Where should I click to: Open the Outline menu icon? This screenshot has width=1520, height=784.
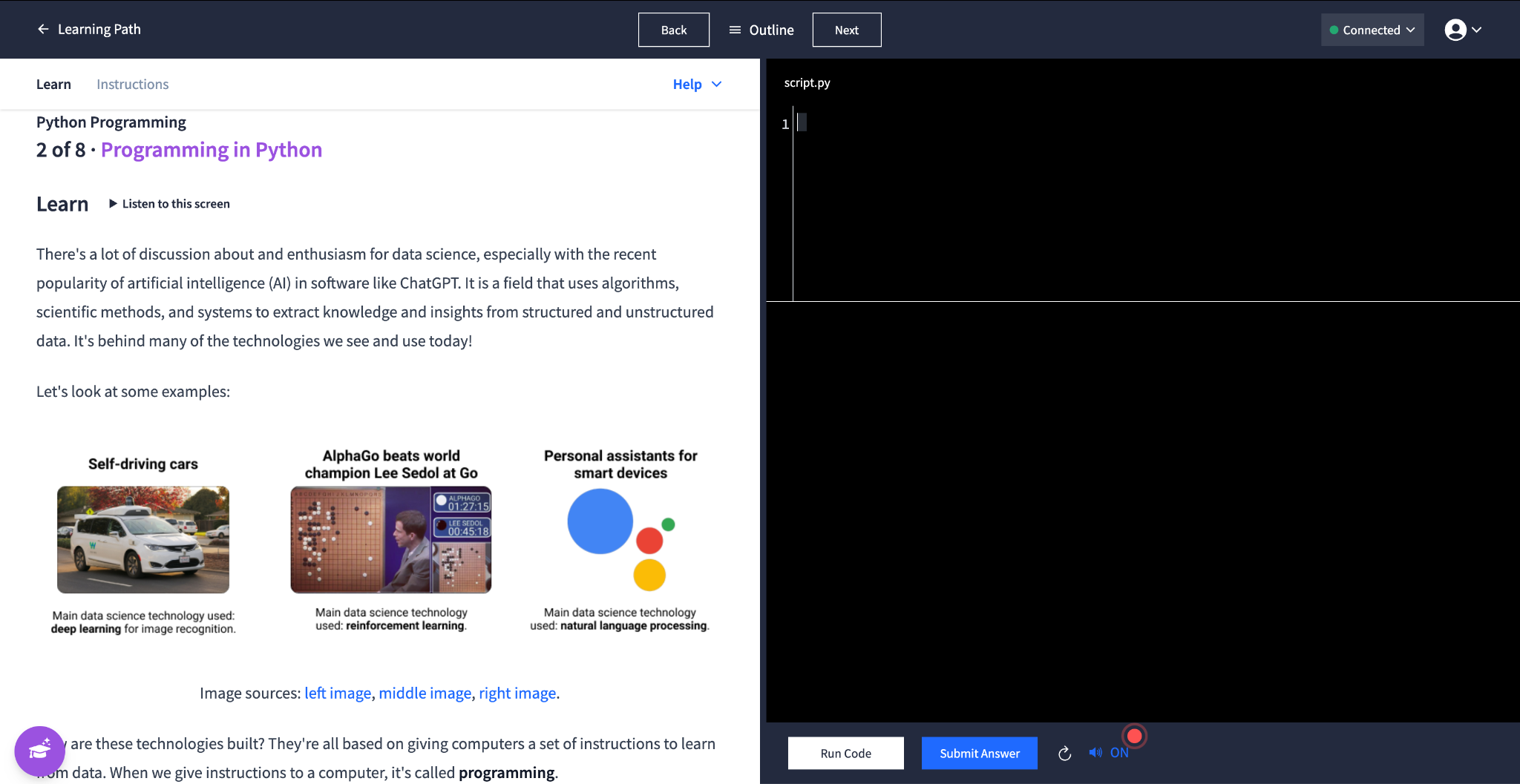[734, 30]
